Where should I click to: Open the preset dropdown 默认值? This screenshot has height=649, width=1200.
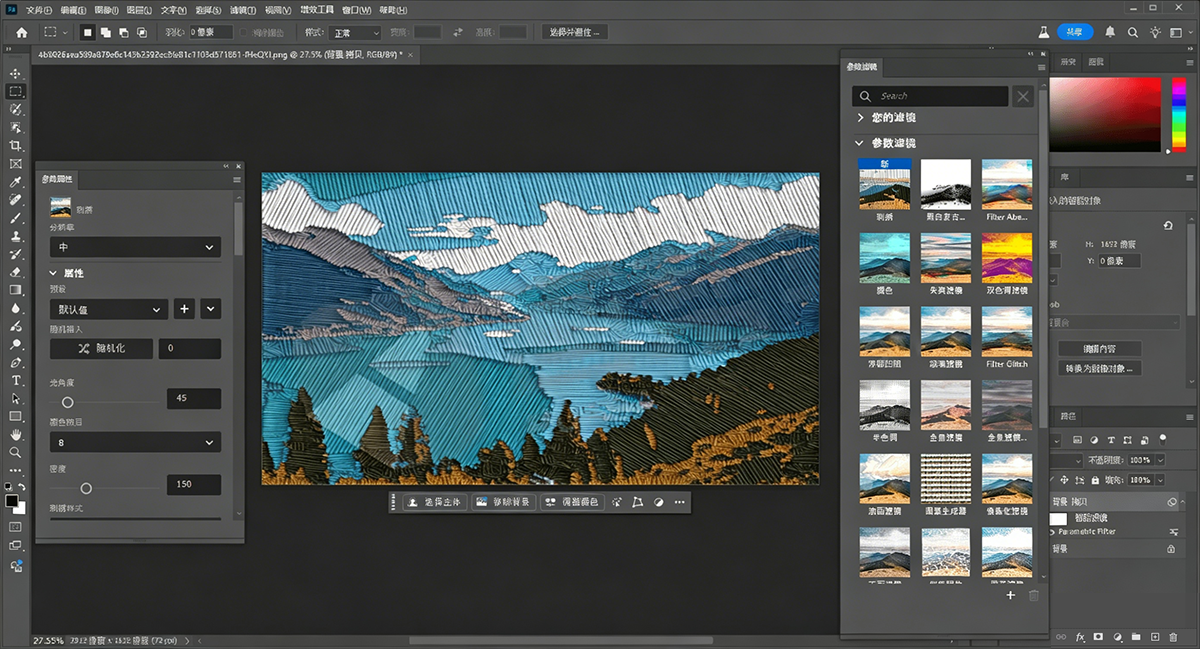(108, 310)
